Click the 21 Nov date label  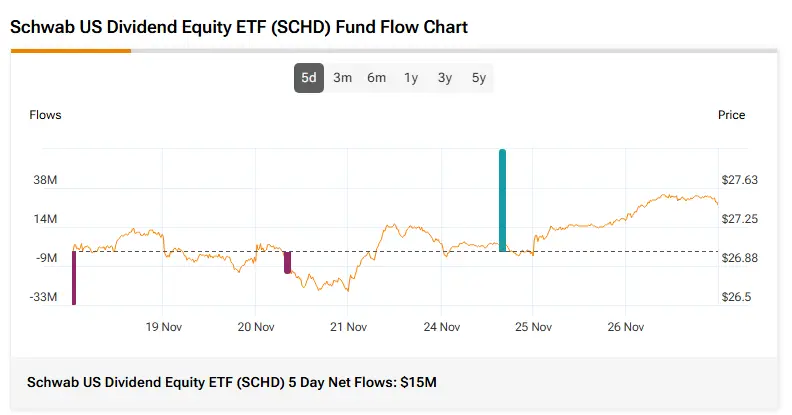(x=349, y=327)
